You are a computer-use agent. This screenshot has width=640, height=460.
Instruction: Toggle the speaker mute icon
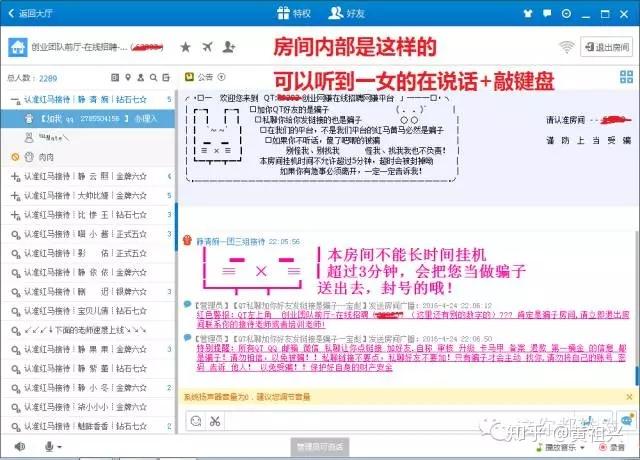coord(19,447)
